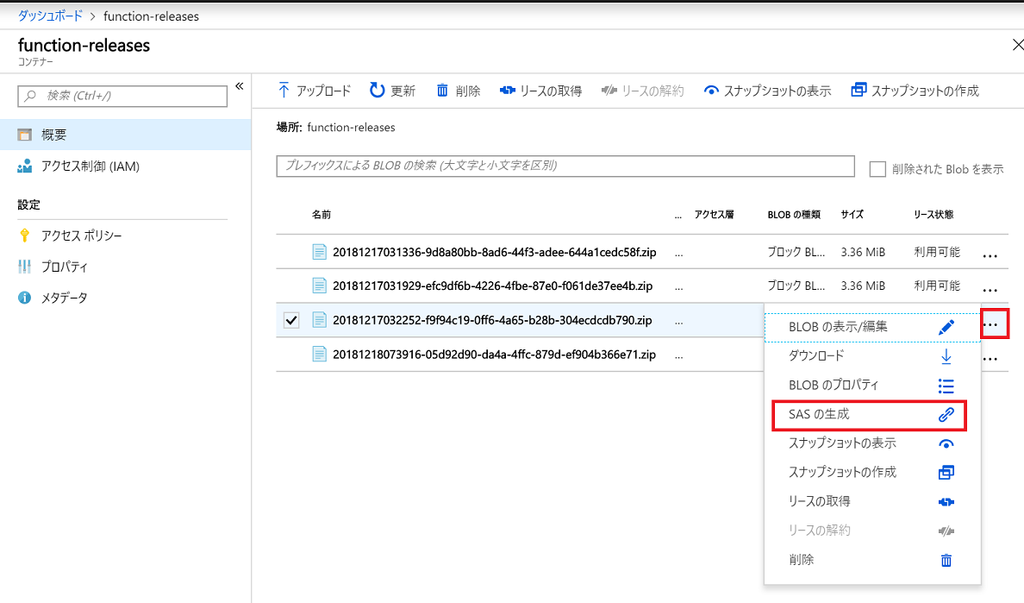
Task: Collapse the sidebar with the double chevron
Action: (x=239, y=86)
